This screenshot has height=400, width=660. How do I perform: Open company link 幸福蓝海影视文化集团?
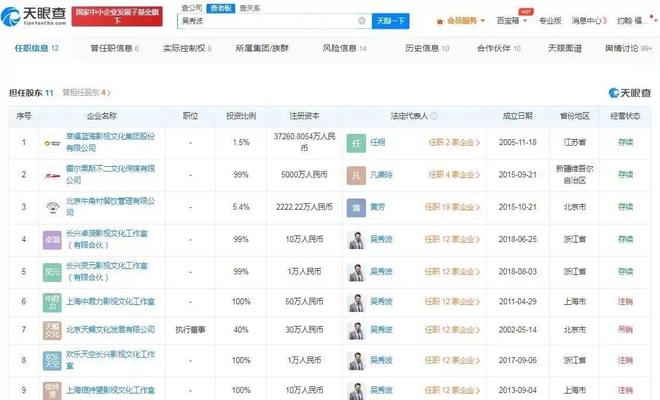[110, 142]
